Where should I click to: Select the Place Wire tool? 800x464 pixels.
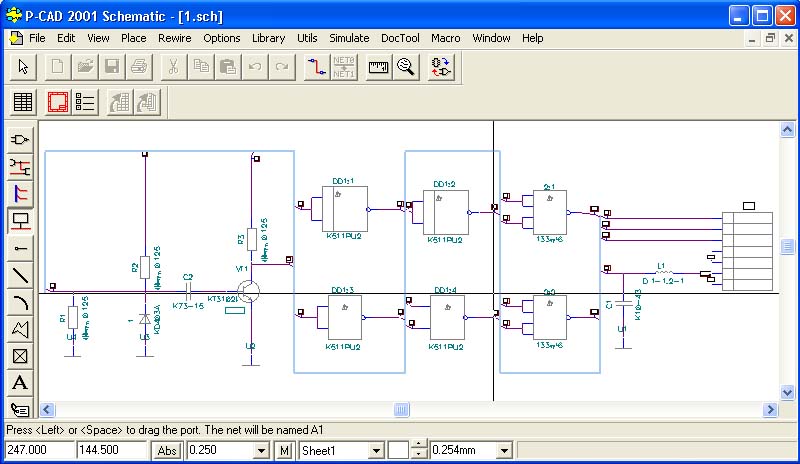(20, 167)
